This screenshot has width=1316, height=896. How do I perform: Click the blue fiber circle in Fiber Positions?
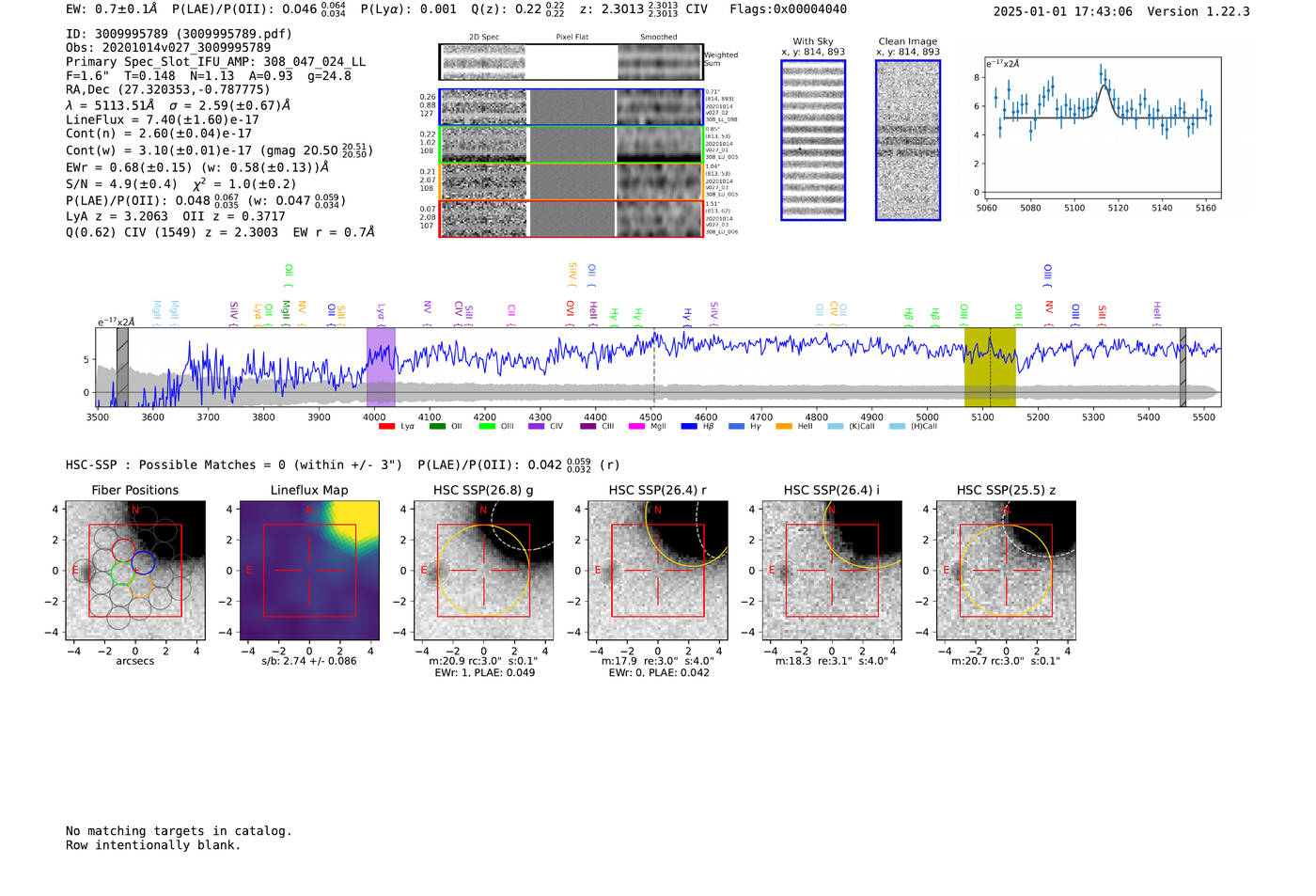[x=143, y=562]
